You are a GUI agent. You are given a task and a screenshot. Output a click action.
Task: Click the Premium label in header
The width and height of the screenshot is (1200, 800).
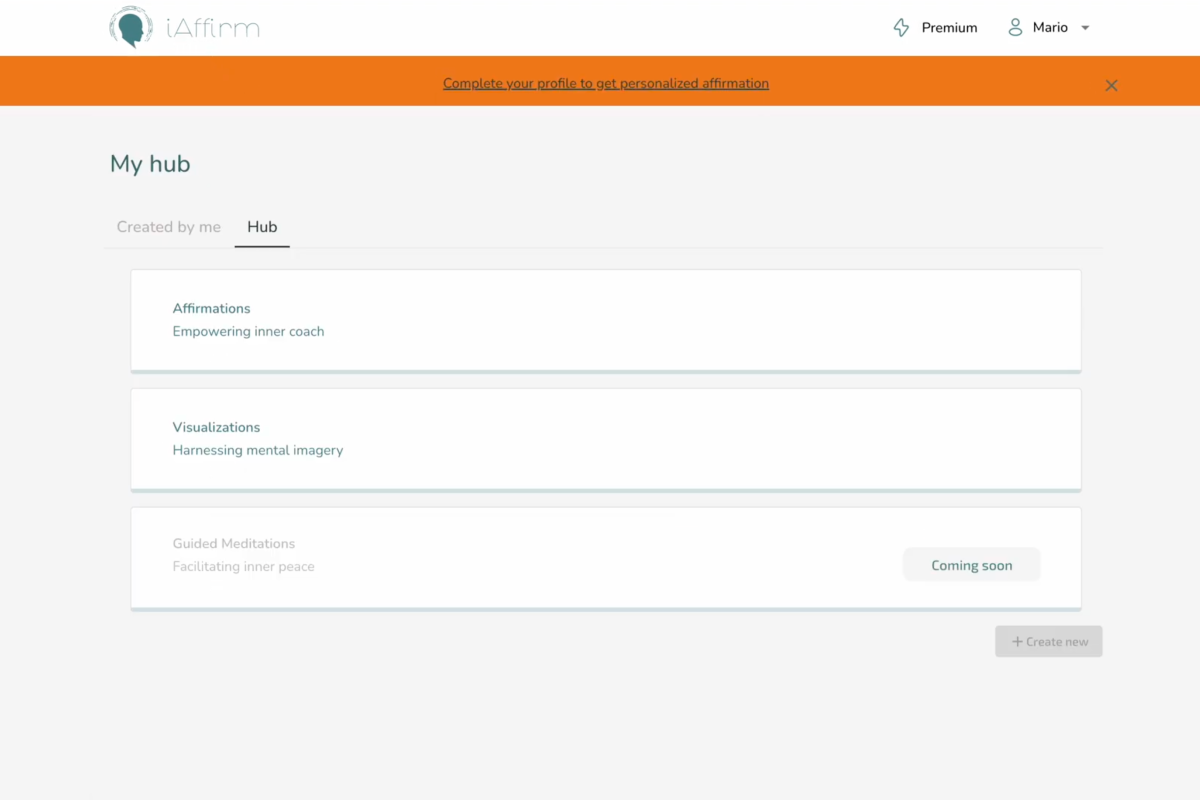click(949, 28)
